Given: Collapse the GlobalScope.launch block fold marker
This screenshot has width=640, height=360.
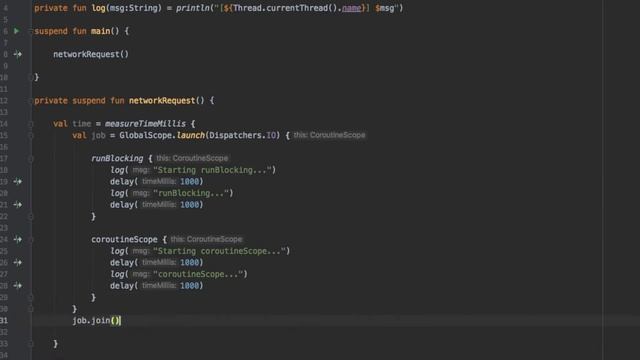Looking at the screenshot, I should (31, 135).
